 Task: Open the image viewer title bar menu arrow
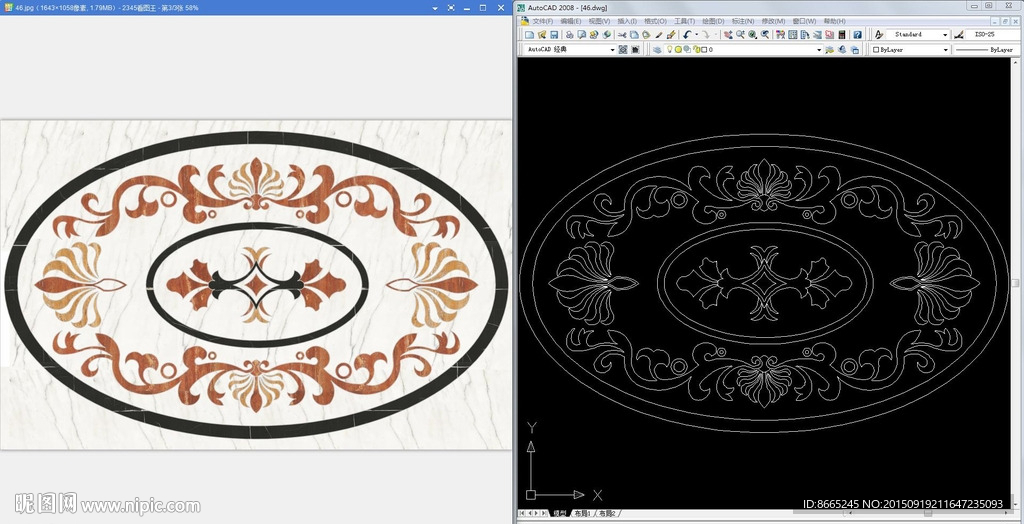pyautogui.click(x=436, y=7)
